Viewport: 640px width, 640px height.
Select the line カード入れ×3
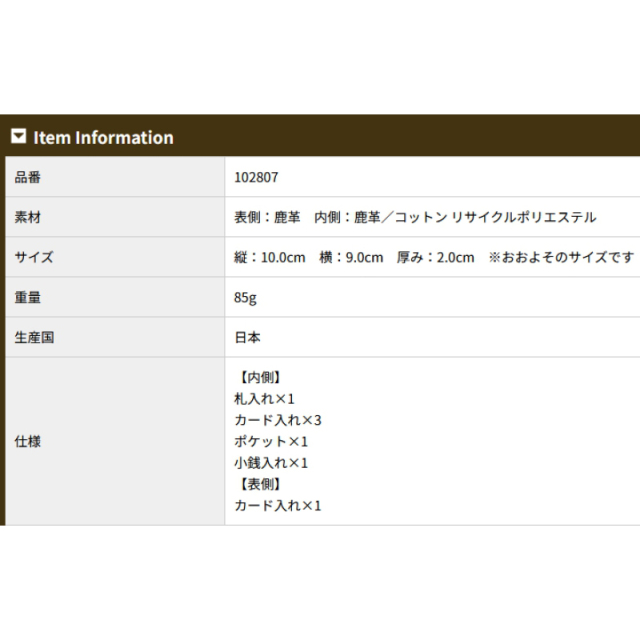tap(278, 420)
